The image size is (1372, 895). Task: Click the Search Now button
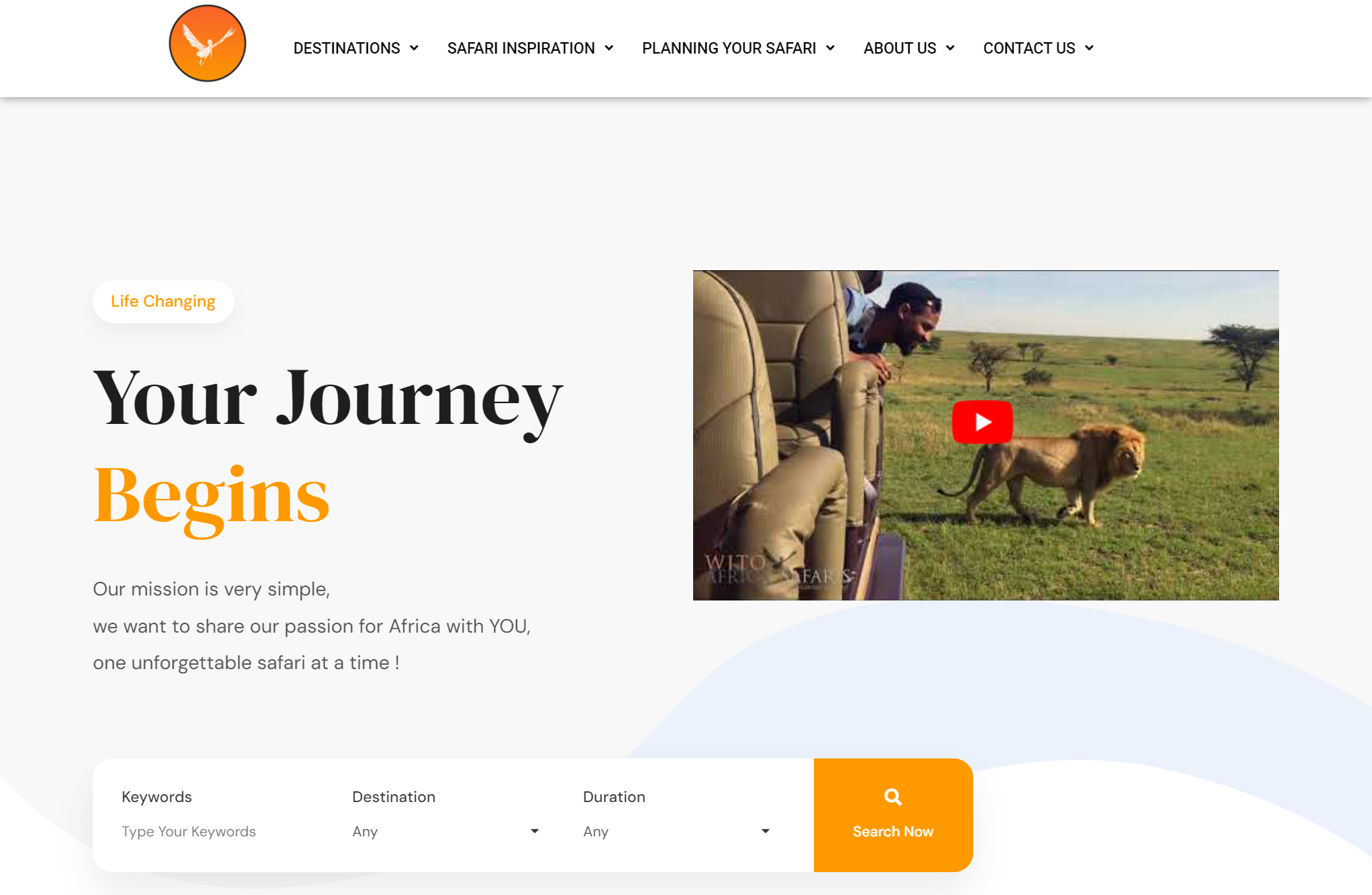[x=893, y=815]
